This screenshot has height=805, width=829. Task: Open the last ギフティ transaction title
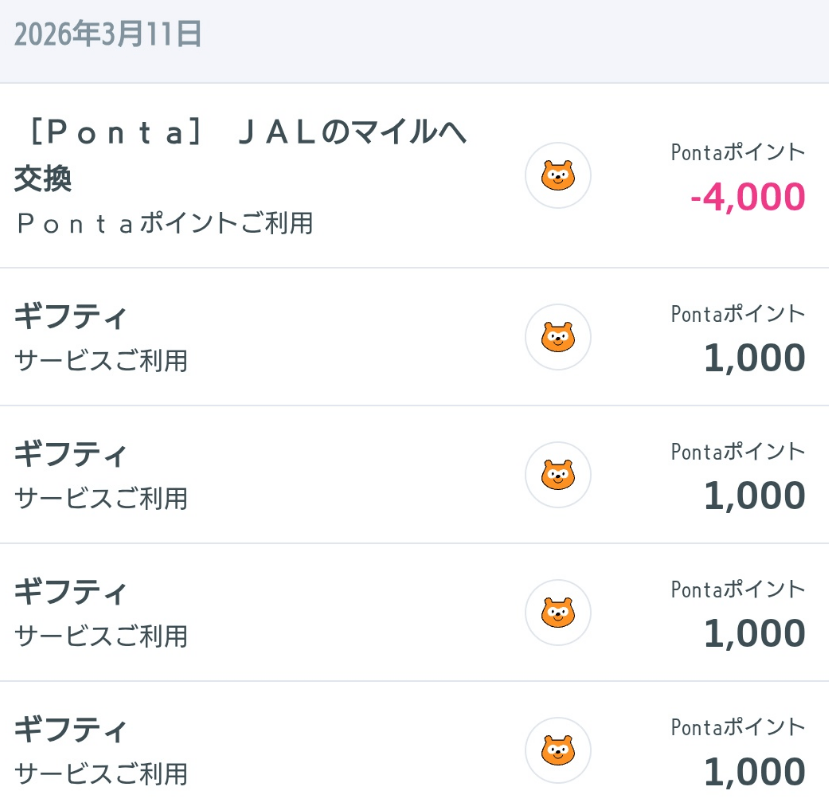[x=71, y=731]
